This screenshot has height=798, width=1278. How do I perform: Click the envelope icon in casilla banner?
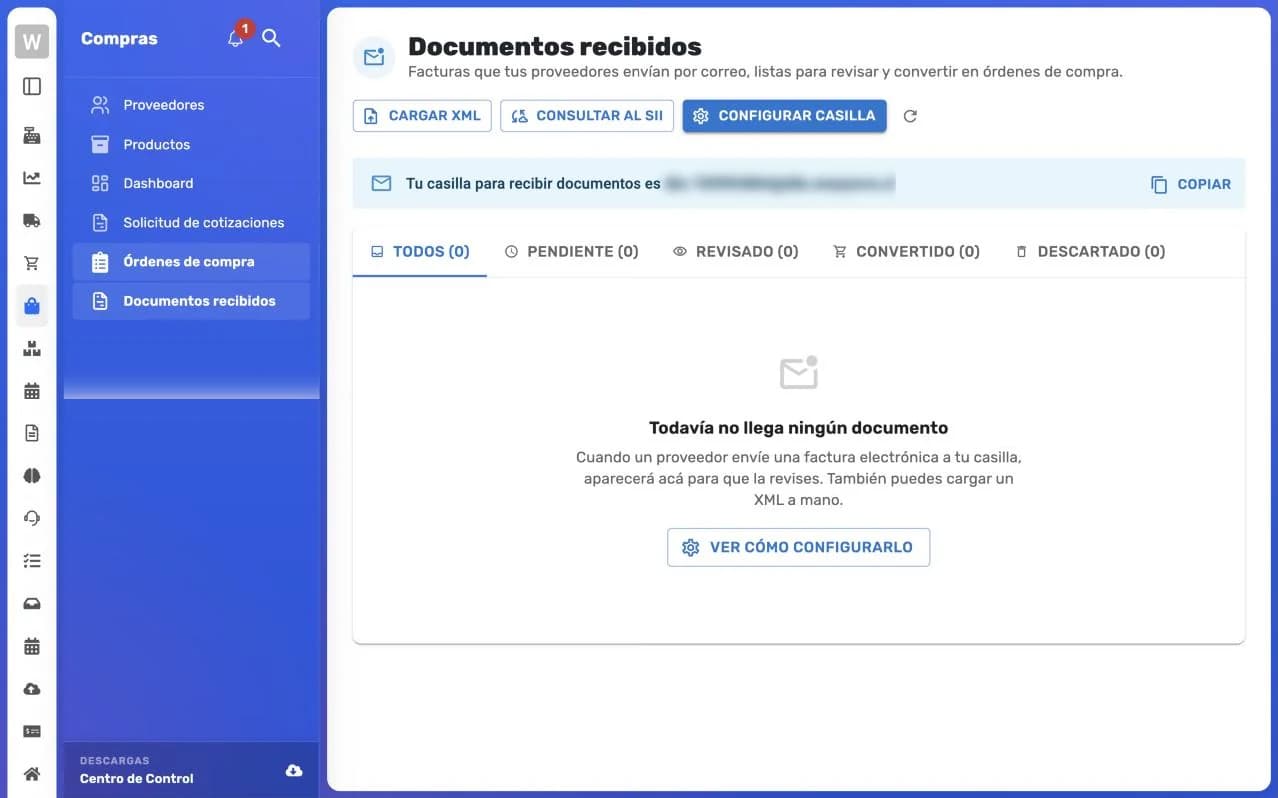pyautogui.click(x=381, y=184)
